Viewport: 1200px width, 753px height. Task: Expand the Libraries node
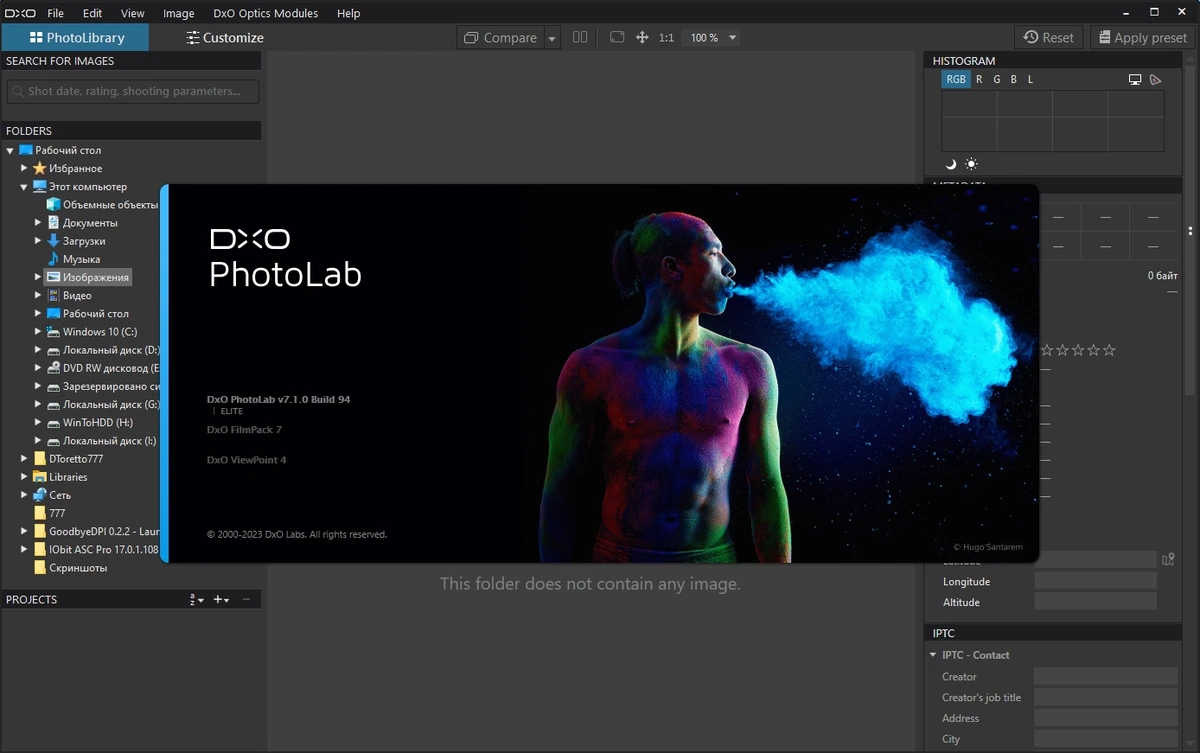coord(24,477)
